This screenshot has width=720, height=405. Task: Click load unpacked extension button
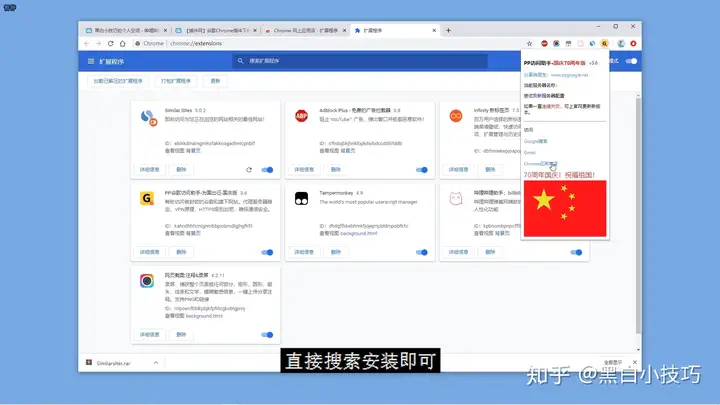[x=118, y=81]
